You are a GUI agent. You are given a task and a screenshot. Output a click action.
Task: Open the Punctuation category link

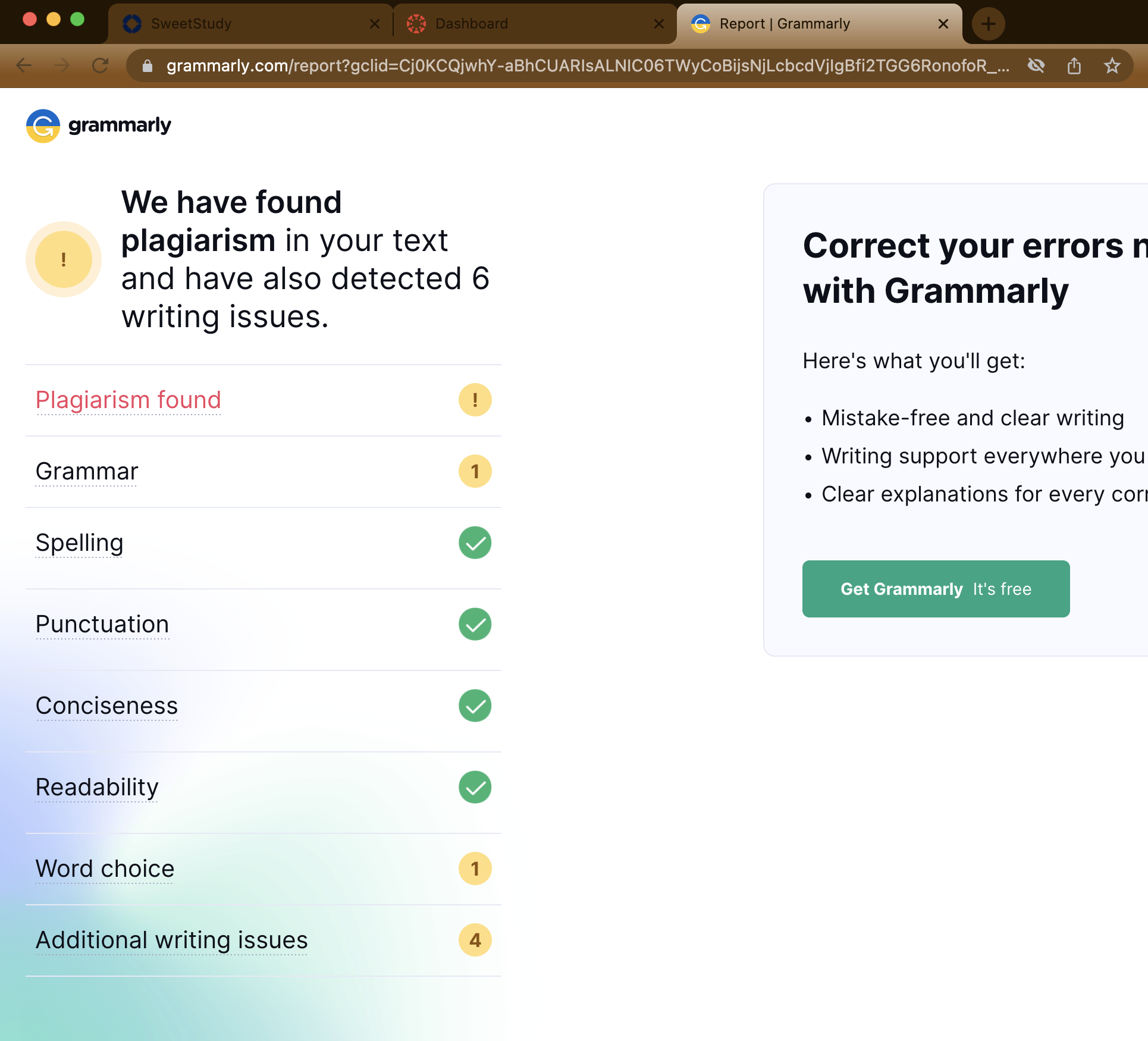[102, 624]
